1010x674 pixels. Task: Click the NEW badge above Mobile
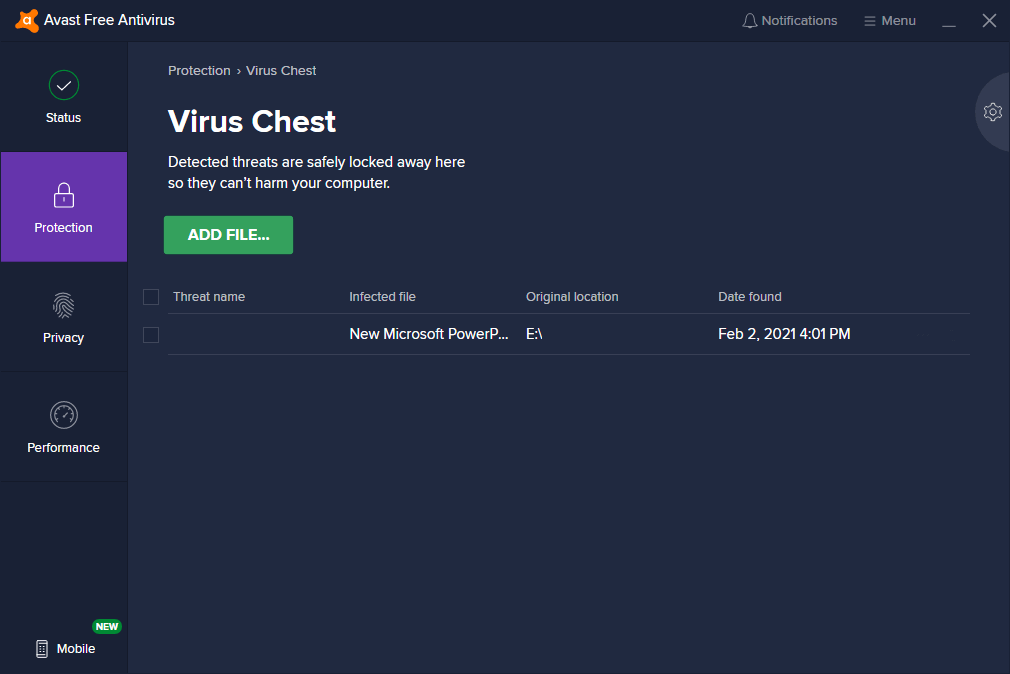[x=106, y=626]
